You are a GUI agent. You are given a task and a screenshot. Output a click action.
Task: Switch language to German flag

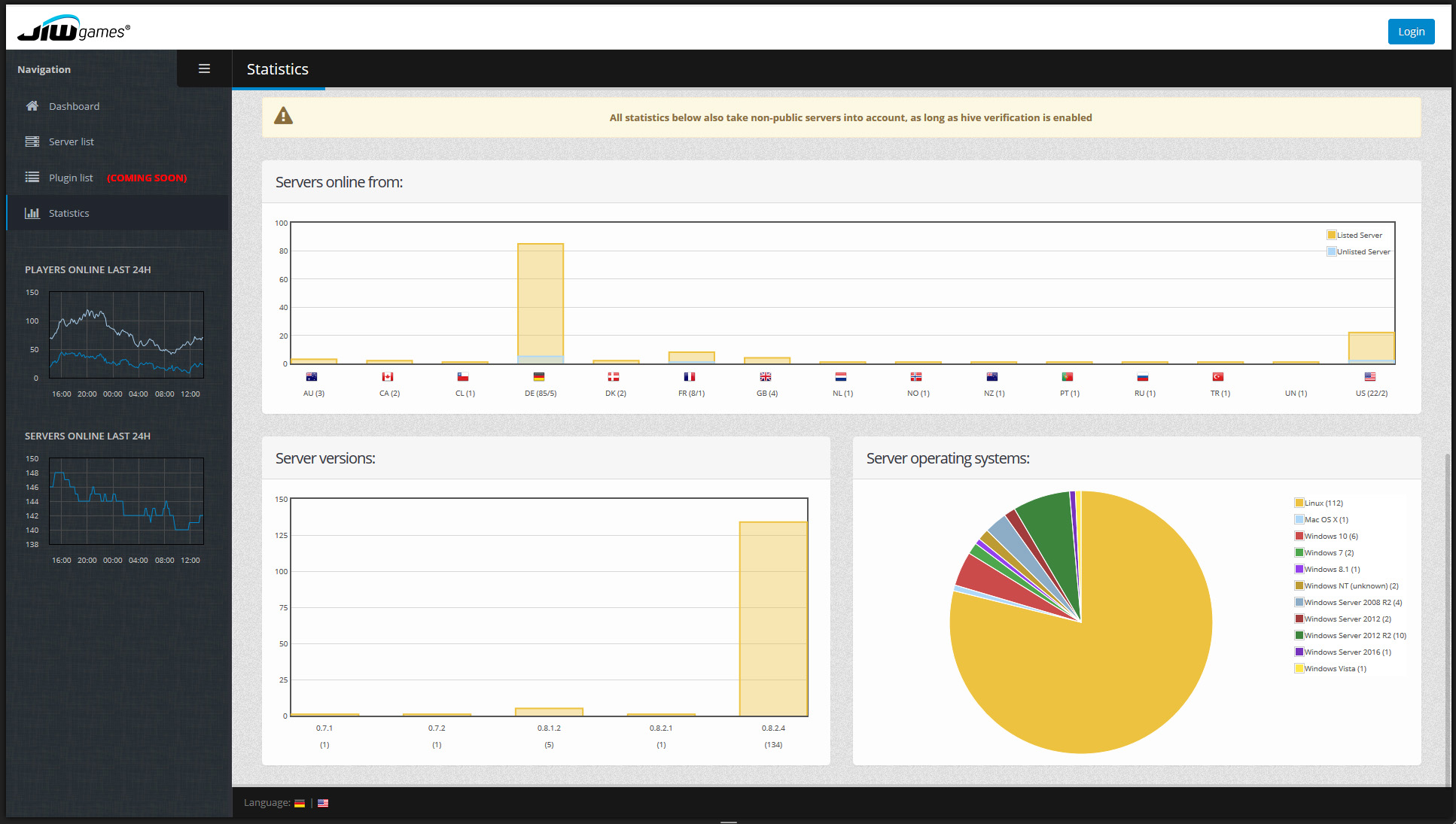coord(300,803)
